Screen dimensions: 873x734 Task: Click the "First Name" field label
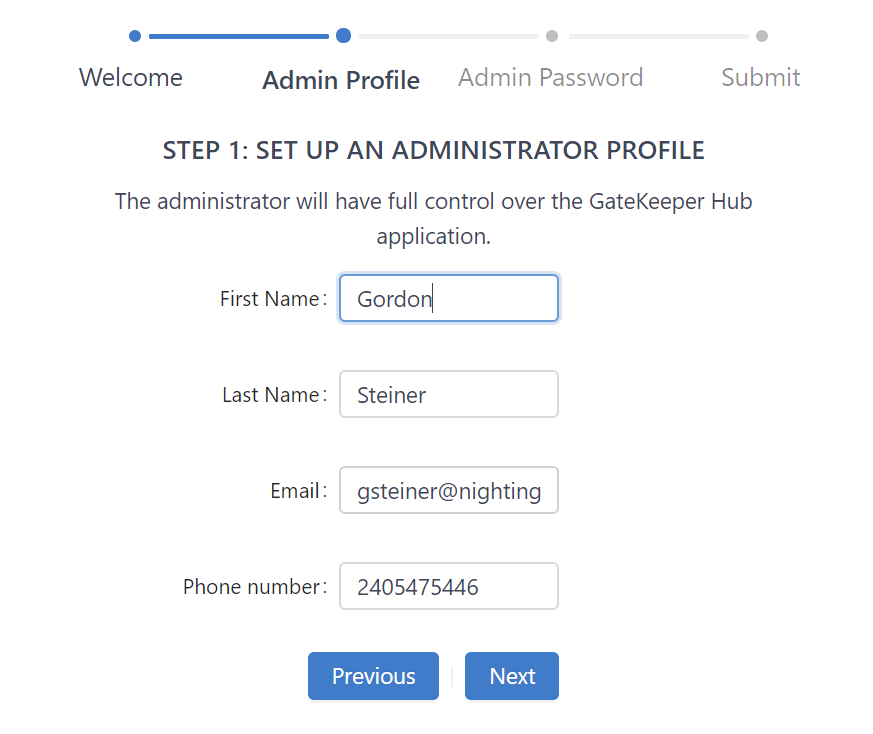270,299
